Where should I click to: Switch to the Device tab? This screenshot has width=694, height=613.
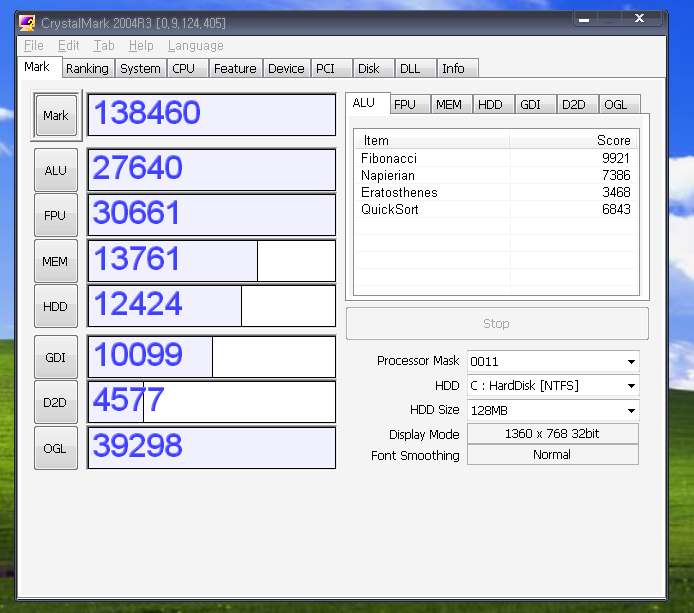pyautogui.click(x=286, y=69)
